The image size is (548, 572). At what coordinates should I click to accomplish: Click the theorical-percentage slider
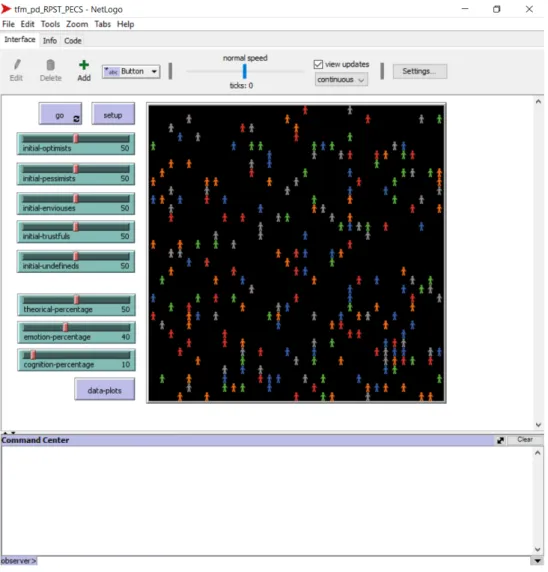click(x=77, y=305)
